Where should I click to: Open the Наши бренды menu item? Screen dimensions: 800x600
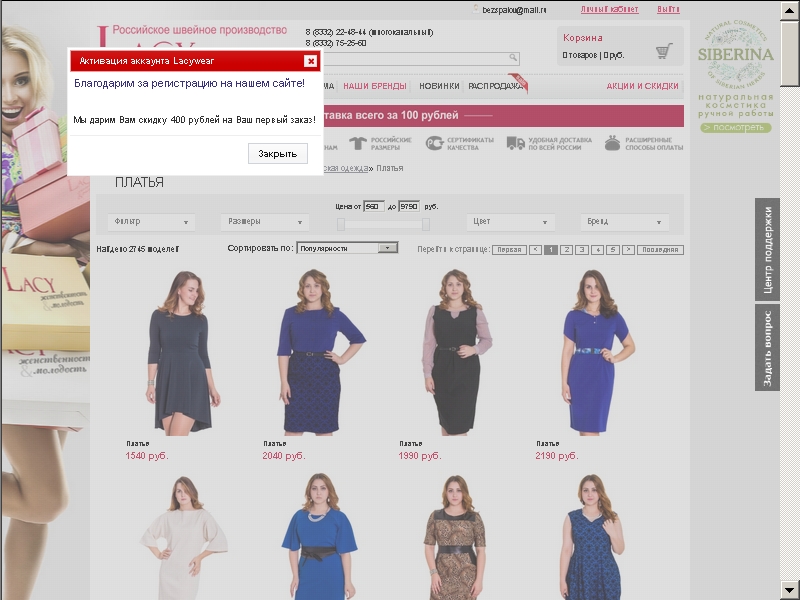coord(374,86)
